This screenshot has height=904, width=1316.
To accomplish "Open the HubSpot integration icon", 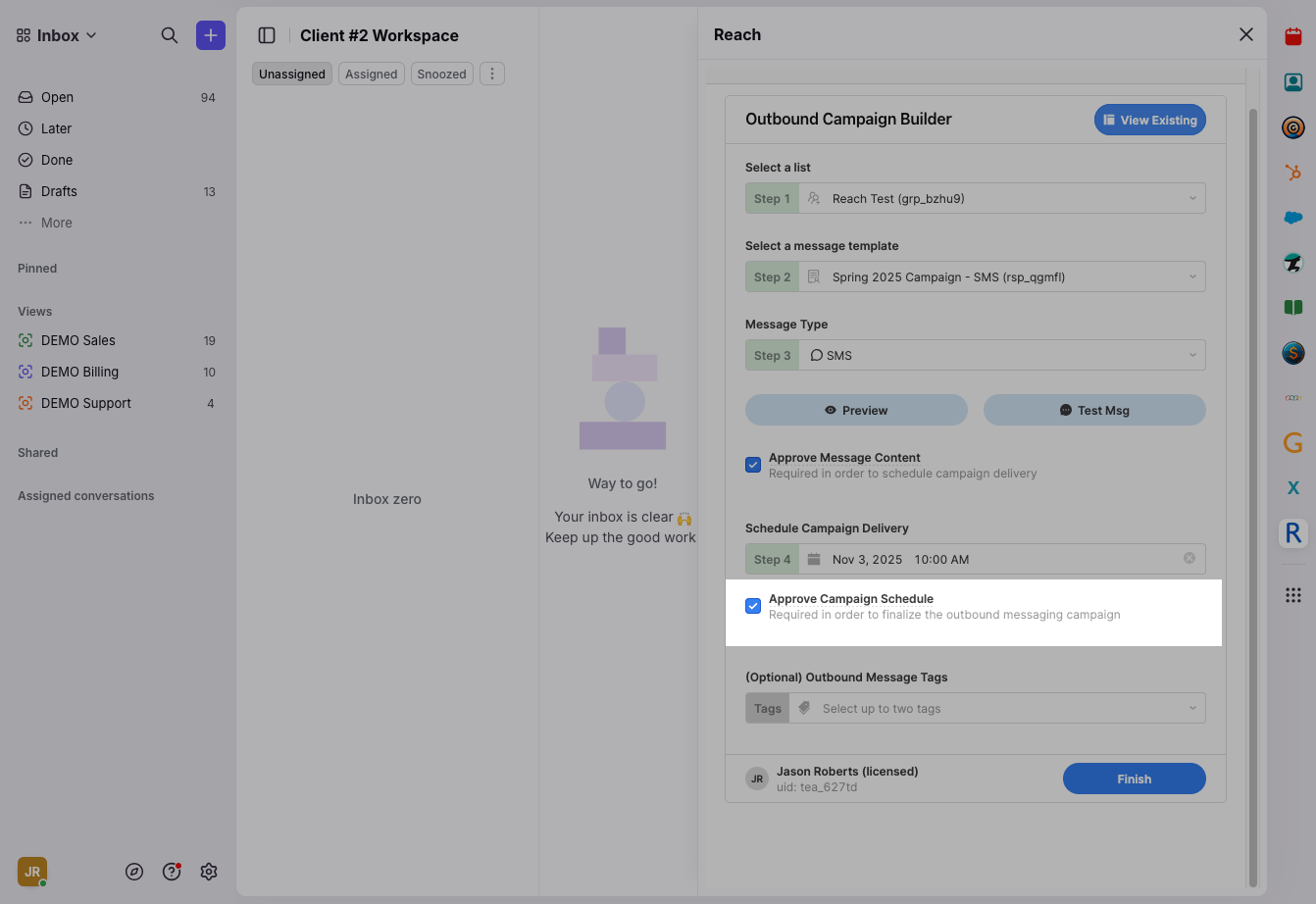I will pos(1293,173).
